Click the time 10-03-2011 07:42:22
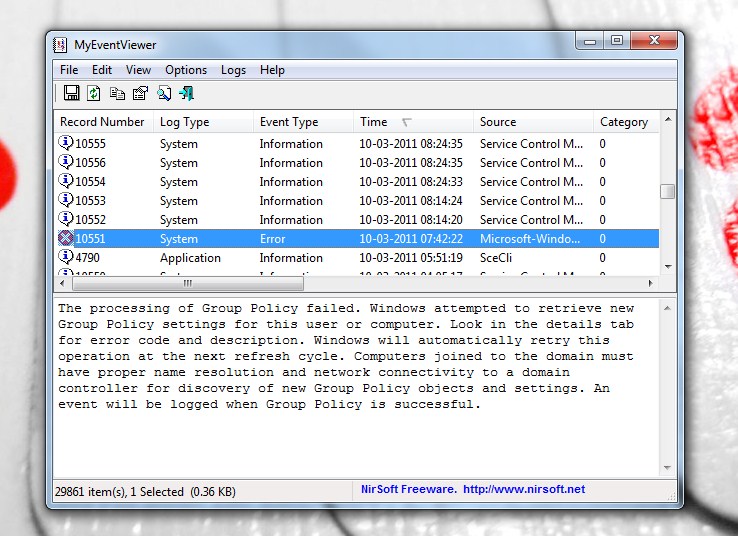The height and width of the screenshot is (536, 738). pyautogui.click(x=411, y=239)
